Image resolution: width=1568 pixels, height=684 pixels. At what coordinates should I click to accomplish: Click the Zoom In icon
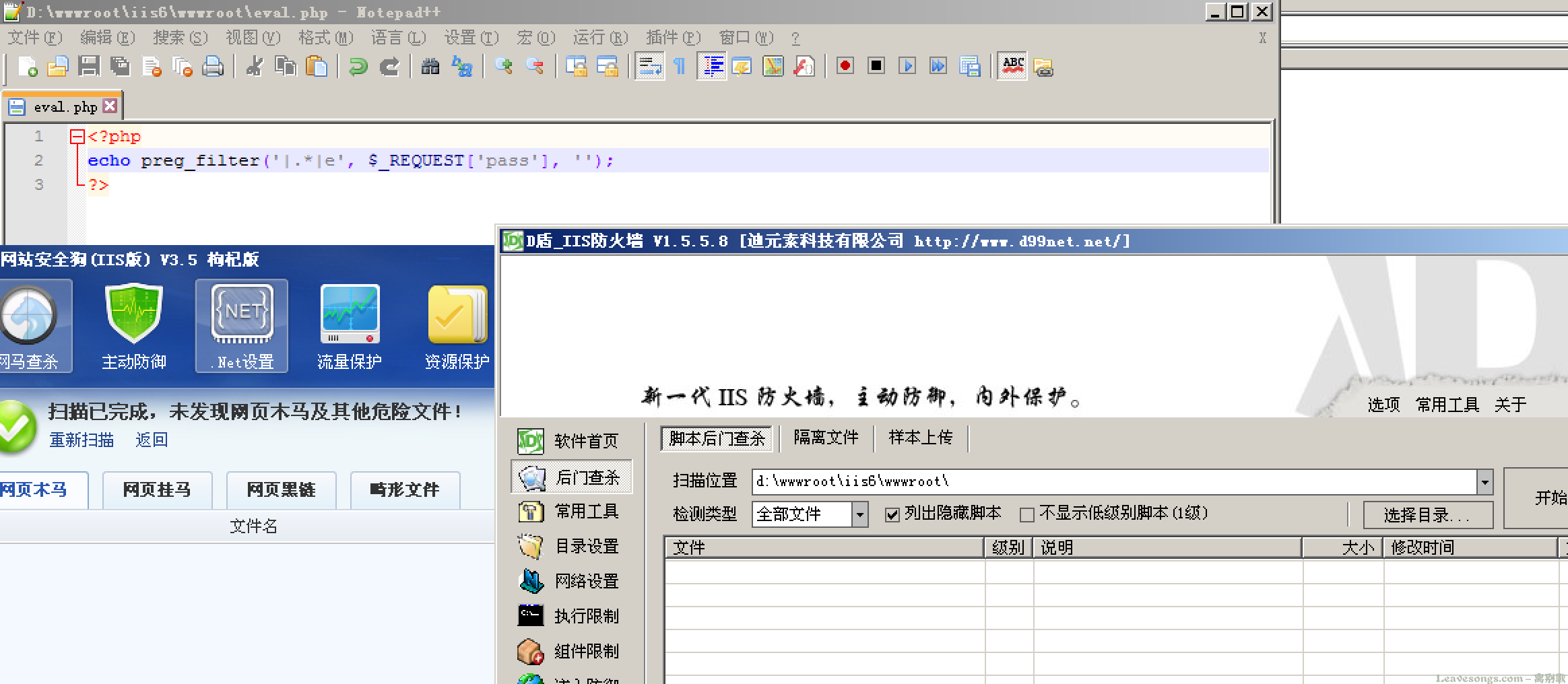[504, 67]
